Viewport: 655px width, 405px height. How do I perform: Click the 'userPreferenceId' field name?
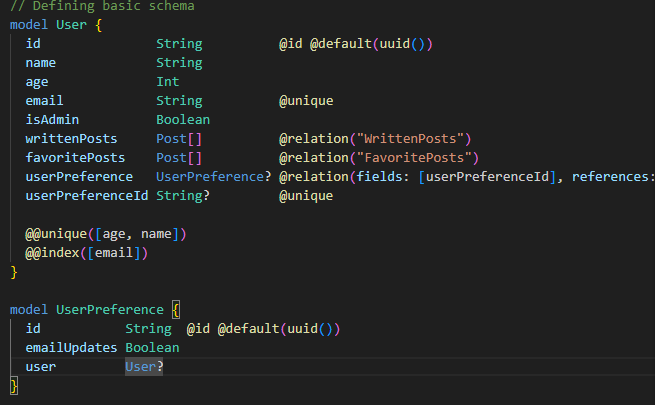(87, 196)
